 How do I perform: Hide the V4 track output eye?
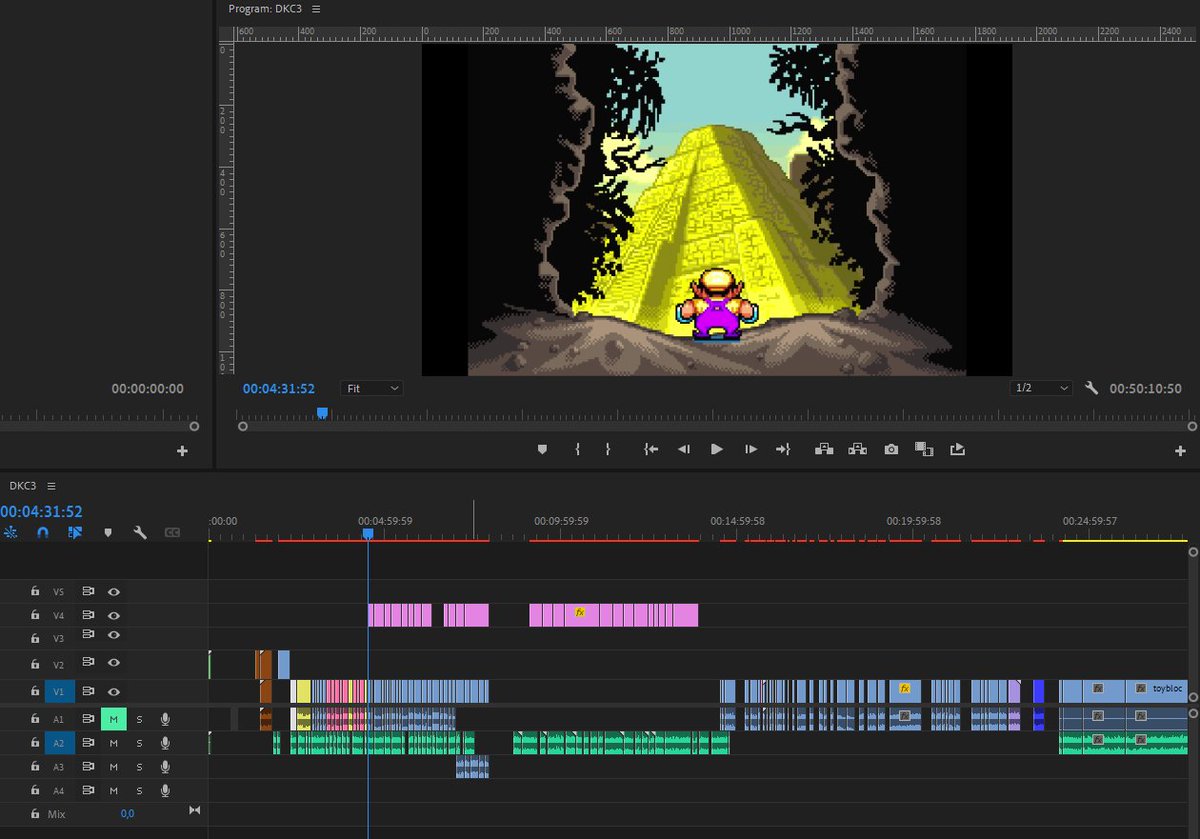click(x=114, y=614)
